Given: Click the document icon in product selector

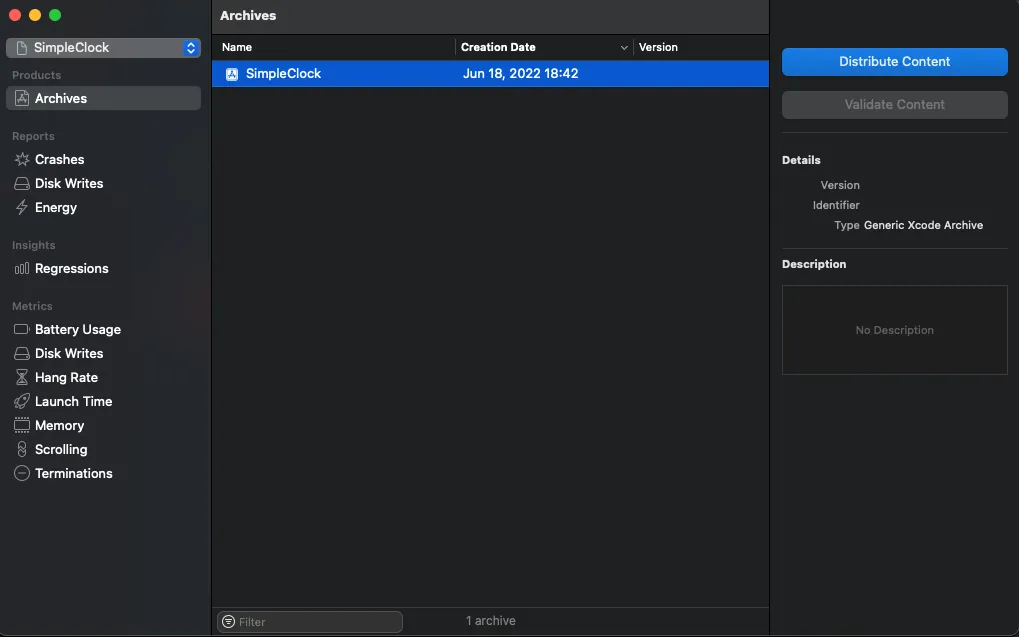Looking at the screenshot, I should coord(21,47).
